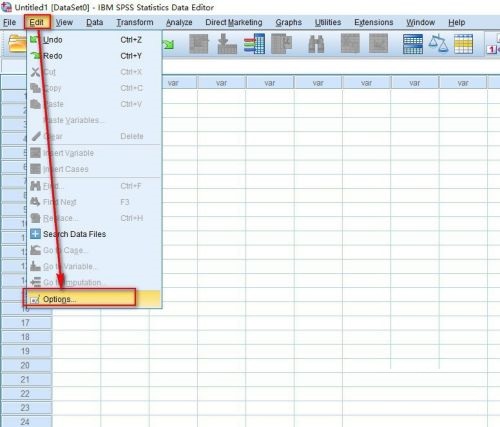Open the Analyze menu
This screenshot has width=500, height=427.
click(179, 22)
